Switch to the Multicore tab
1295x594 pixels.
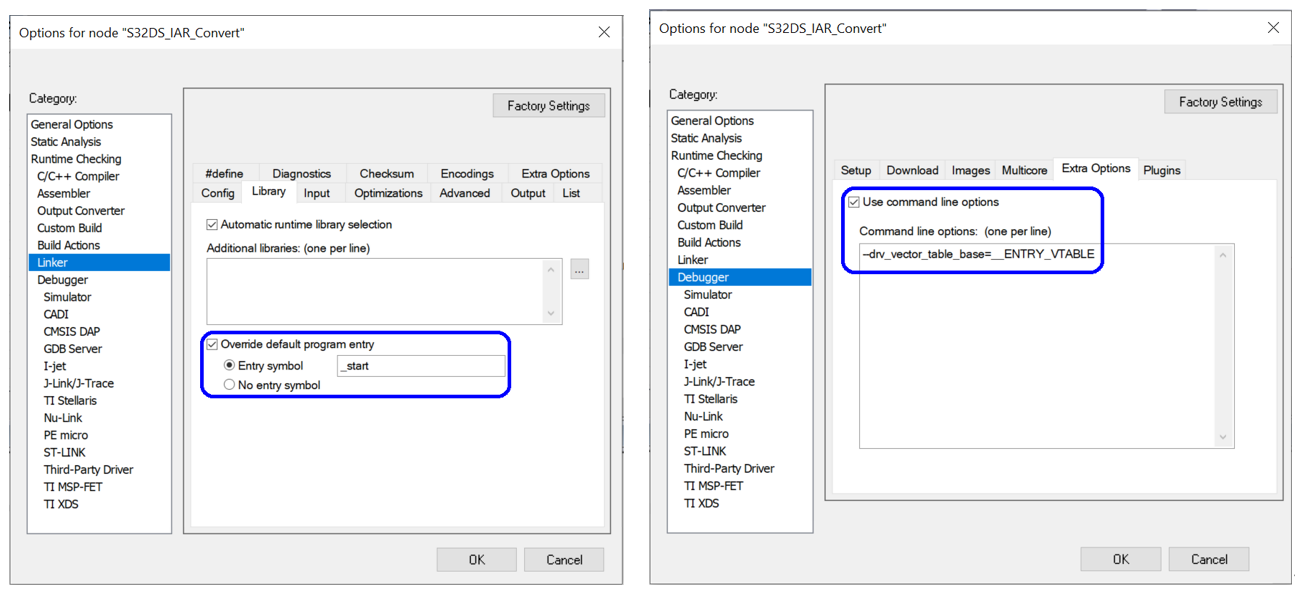1024,170
